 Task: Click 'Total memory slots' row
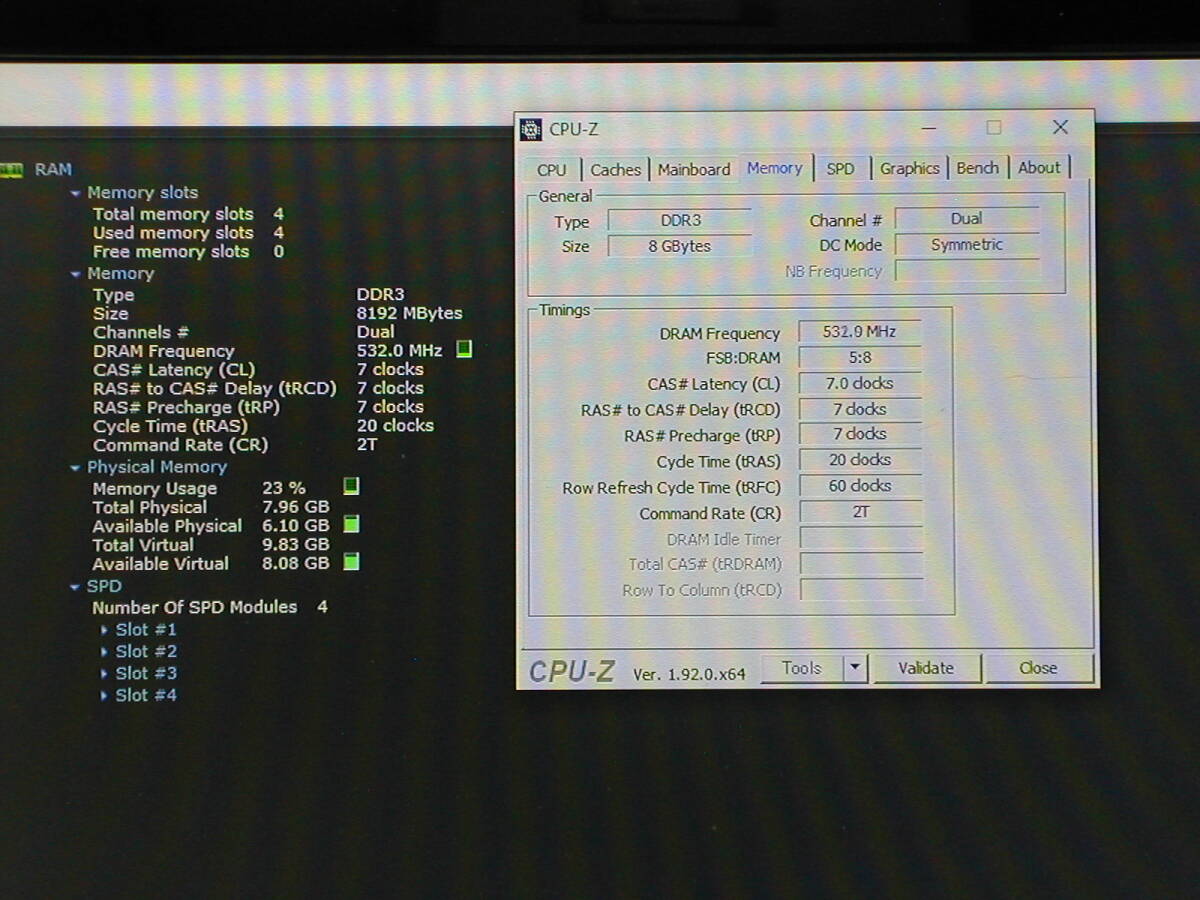[188, 214]
